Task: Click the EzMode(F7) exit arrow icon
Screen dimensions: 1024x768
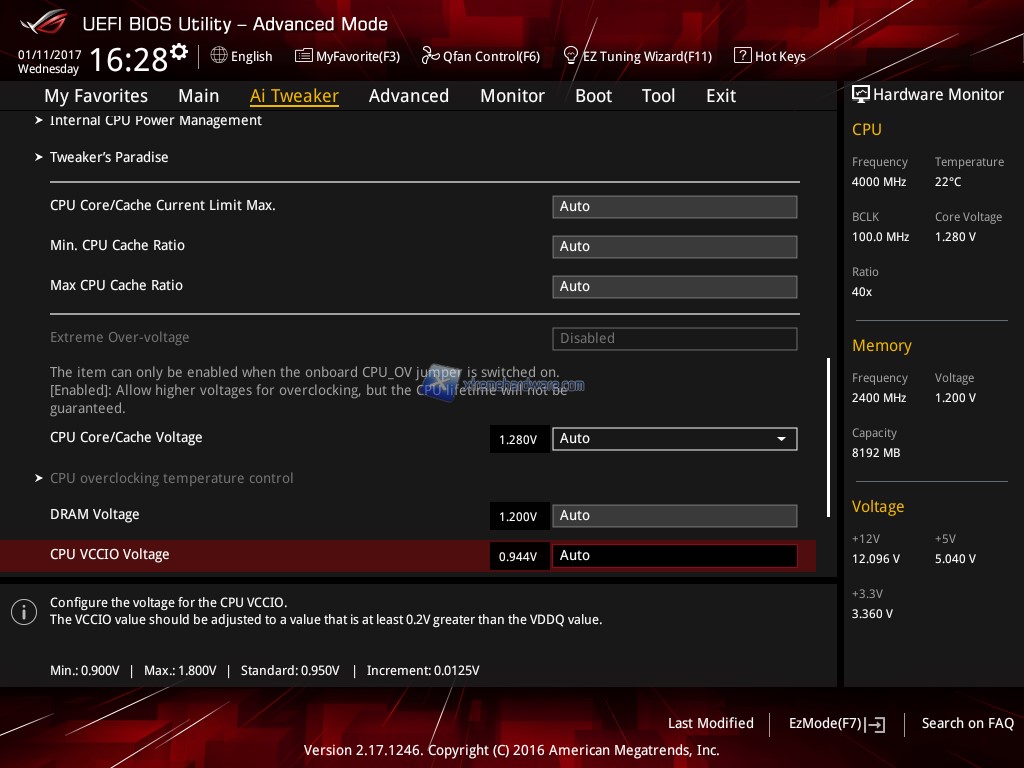Action: click(x=876, y=724)
